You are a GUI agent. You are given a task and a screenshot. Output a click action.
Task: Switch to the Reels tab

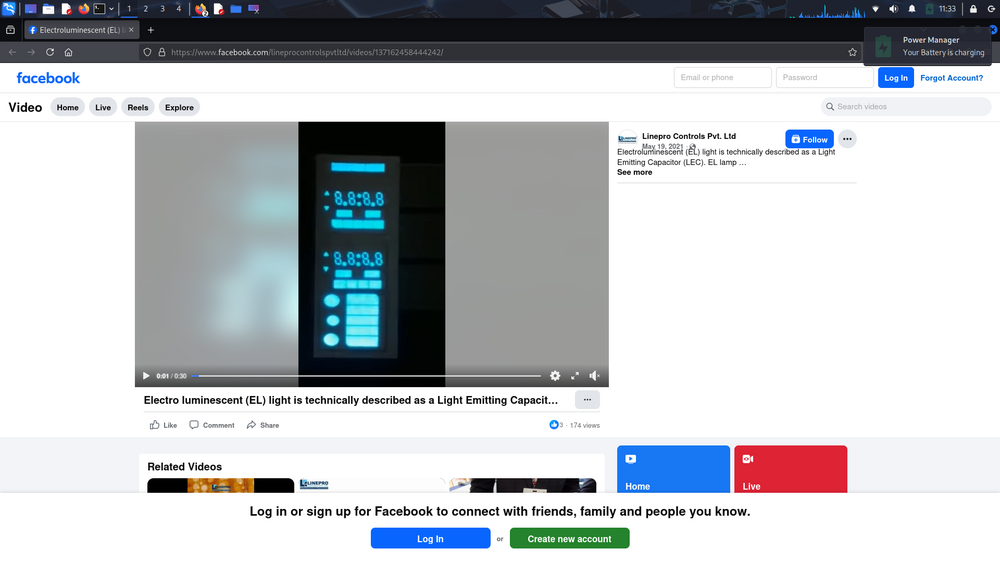click(137, 107)
